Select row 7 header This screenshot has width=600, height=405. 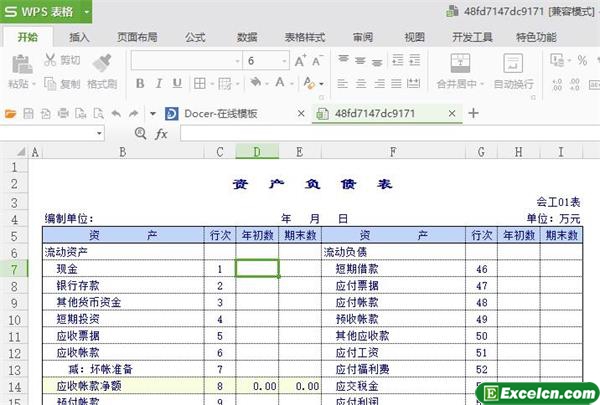point(14,269)
